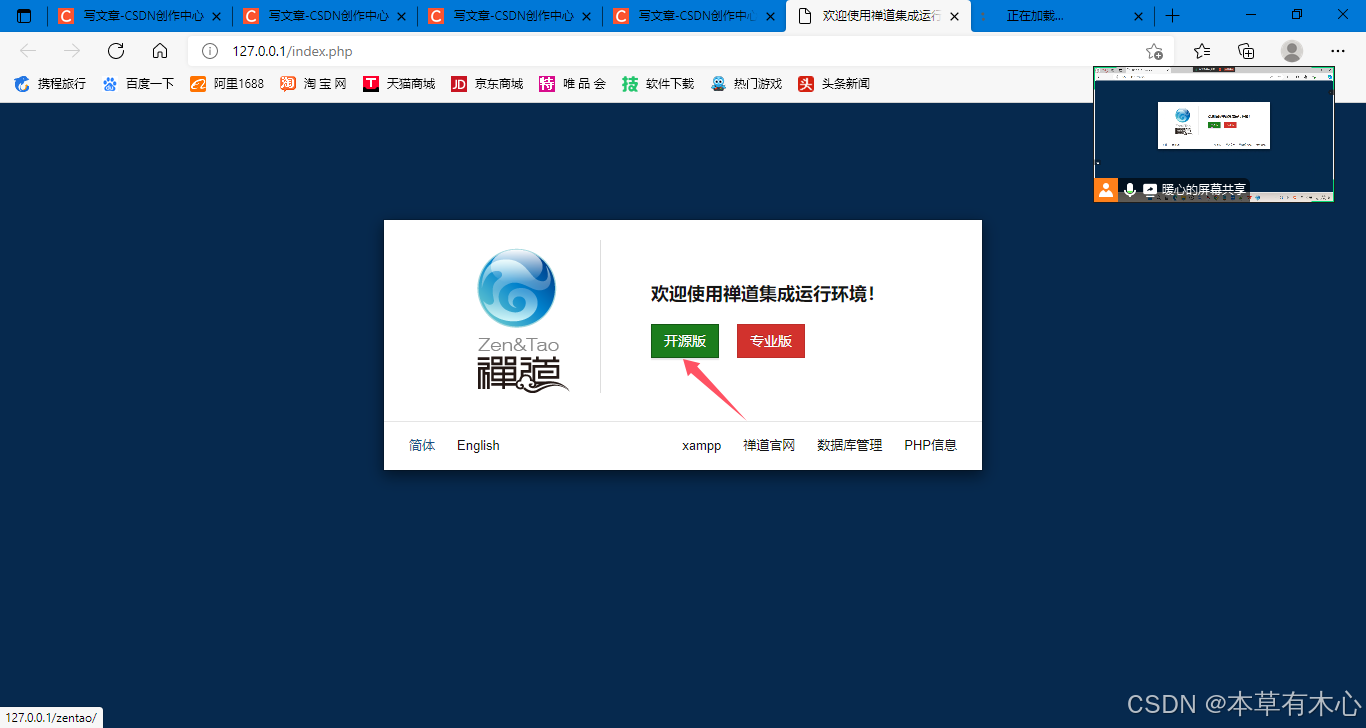
Task: Open the 唯品会 bookmark
Action: tap(572, 84)
